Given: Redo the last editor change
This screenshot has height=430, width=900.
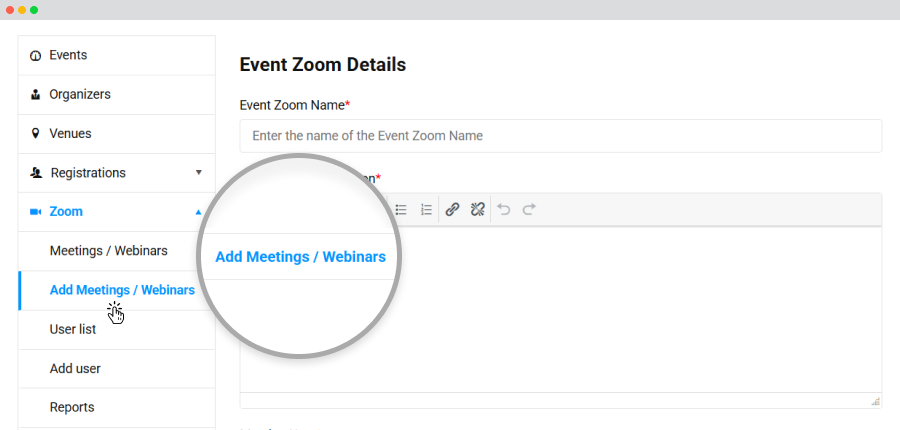Looking at the screenshot, I should pyautogui.click(x=529, y=210).
